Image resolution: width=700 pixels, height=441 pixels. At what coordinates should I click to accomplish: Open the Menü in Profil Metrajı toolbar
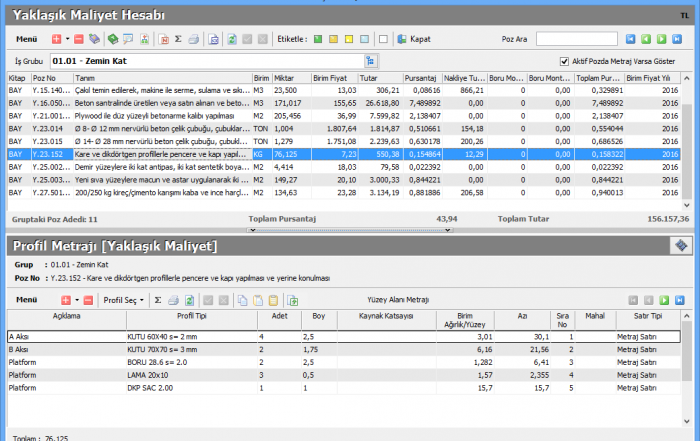click(26, 300)
